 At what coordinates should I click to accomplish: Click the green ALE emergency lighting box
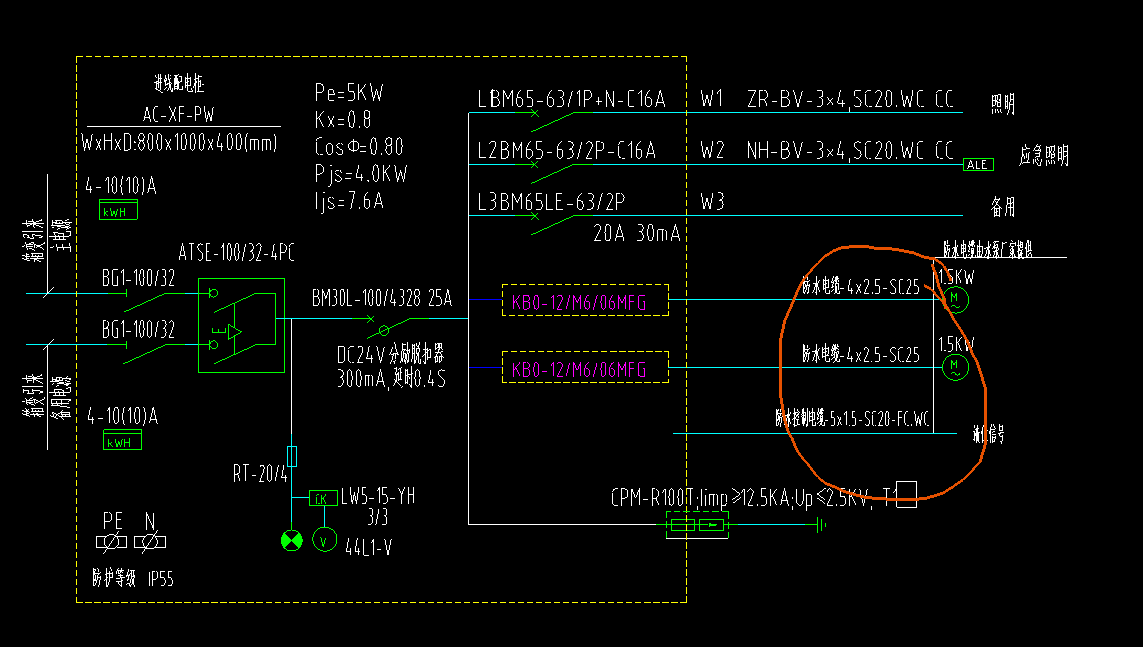click(x=978, y=165)
